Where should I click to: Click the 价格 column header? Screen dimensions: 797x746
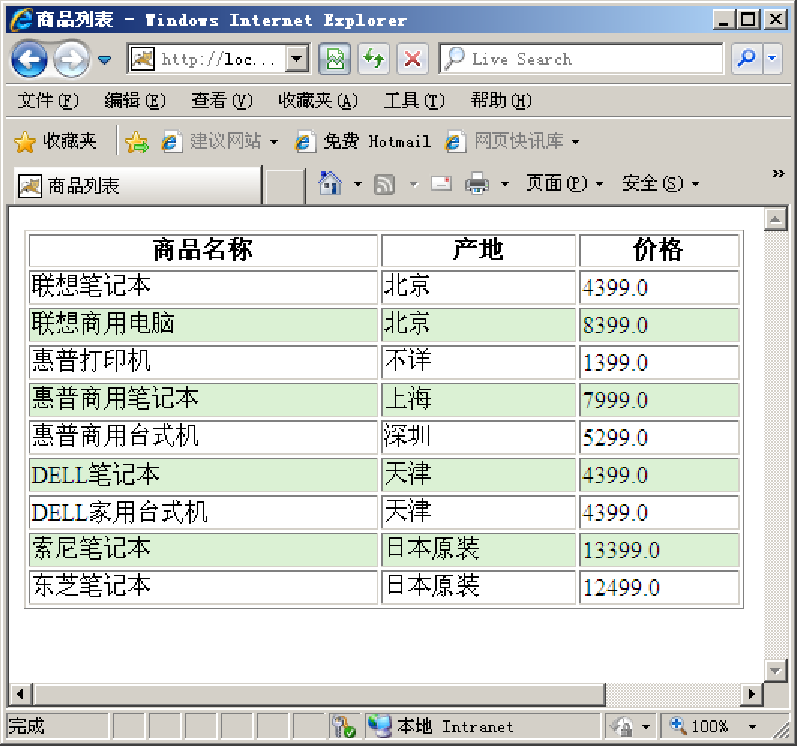659,250
